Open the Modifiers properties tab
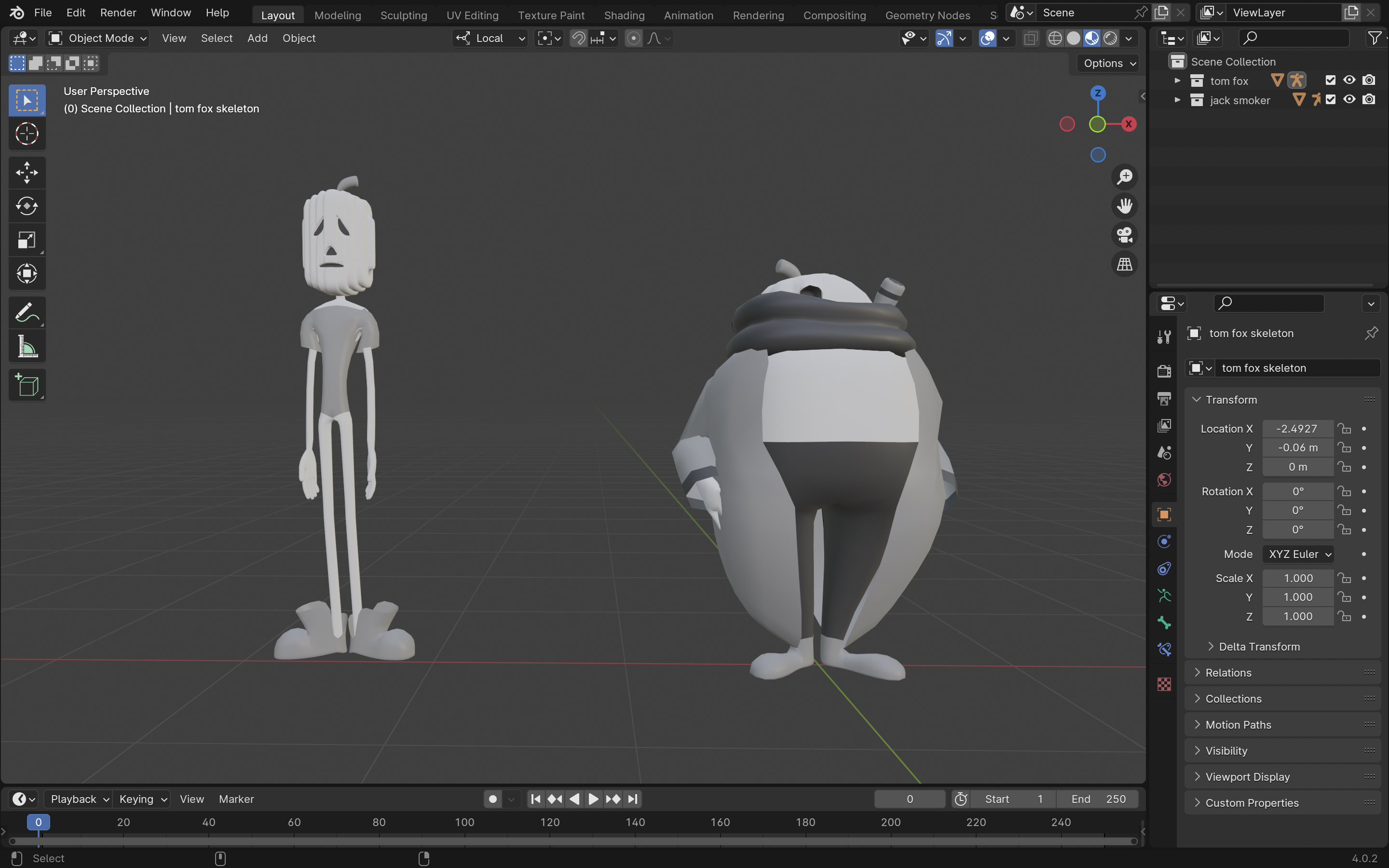The height and width of the screenshot is (868, 1389). pyautogui.click(x=1164, y=542)
